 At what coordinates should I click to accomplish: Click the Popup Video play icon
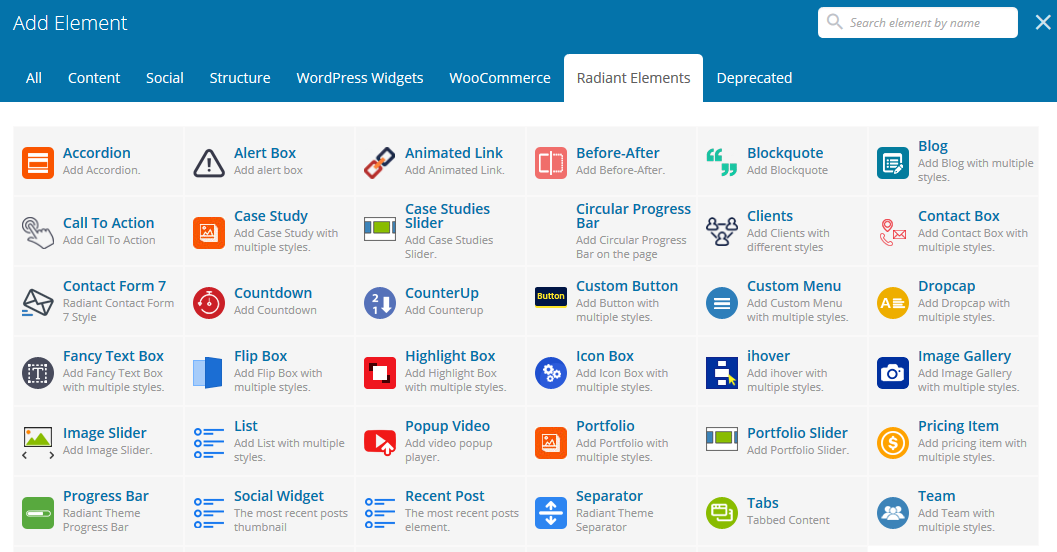point(380,442)
